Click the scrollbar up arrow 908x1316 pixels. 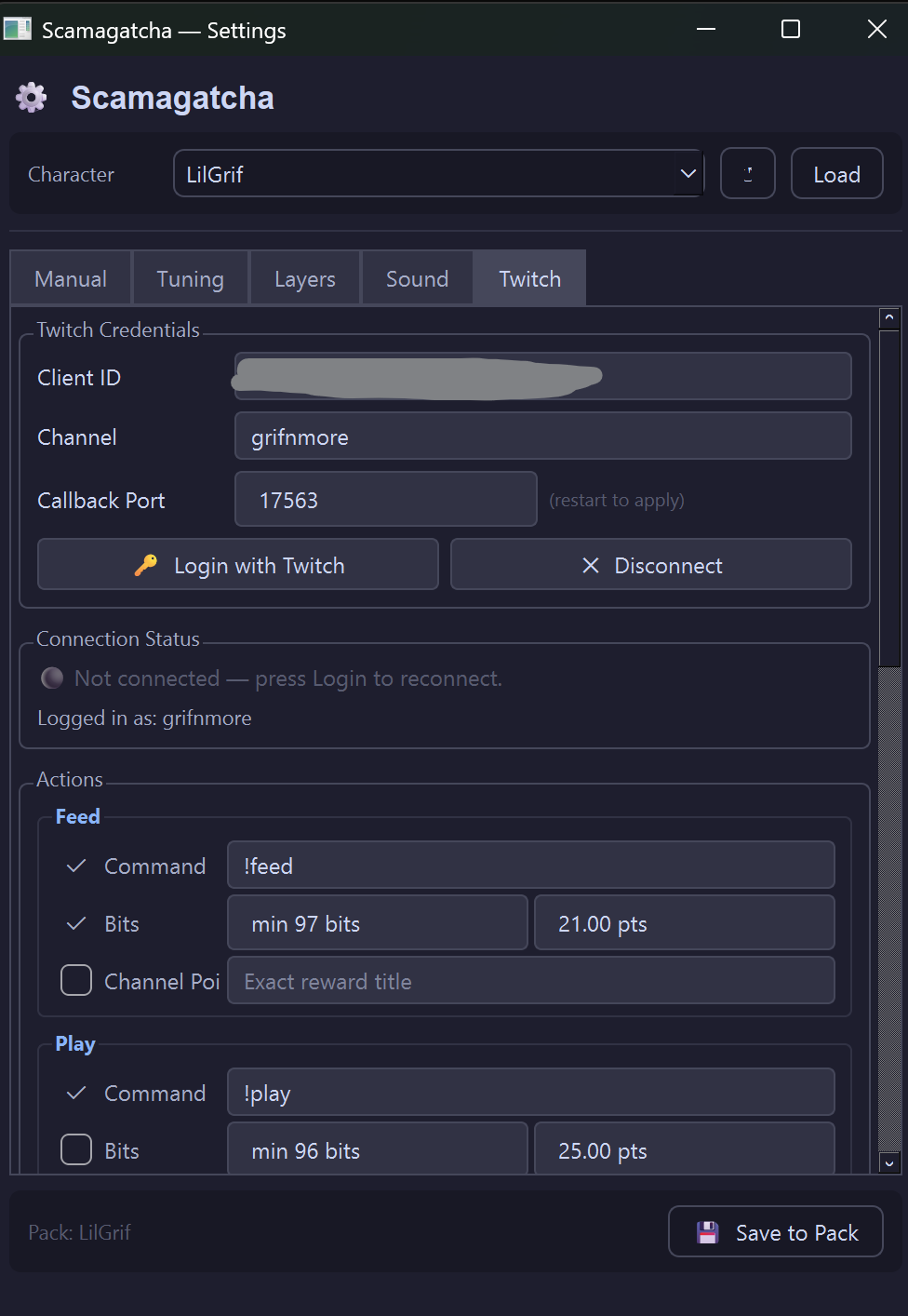[889, 318]
